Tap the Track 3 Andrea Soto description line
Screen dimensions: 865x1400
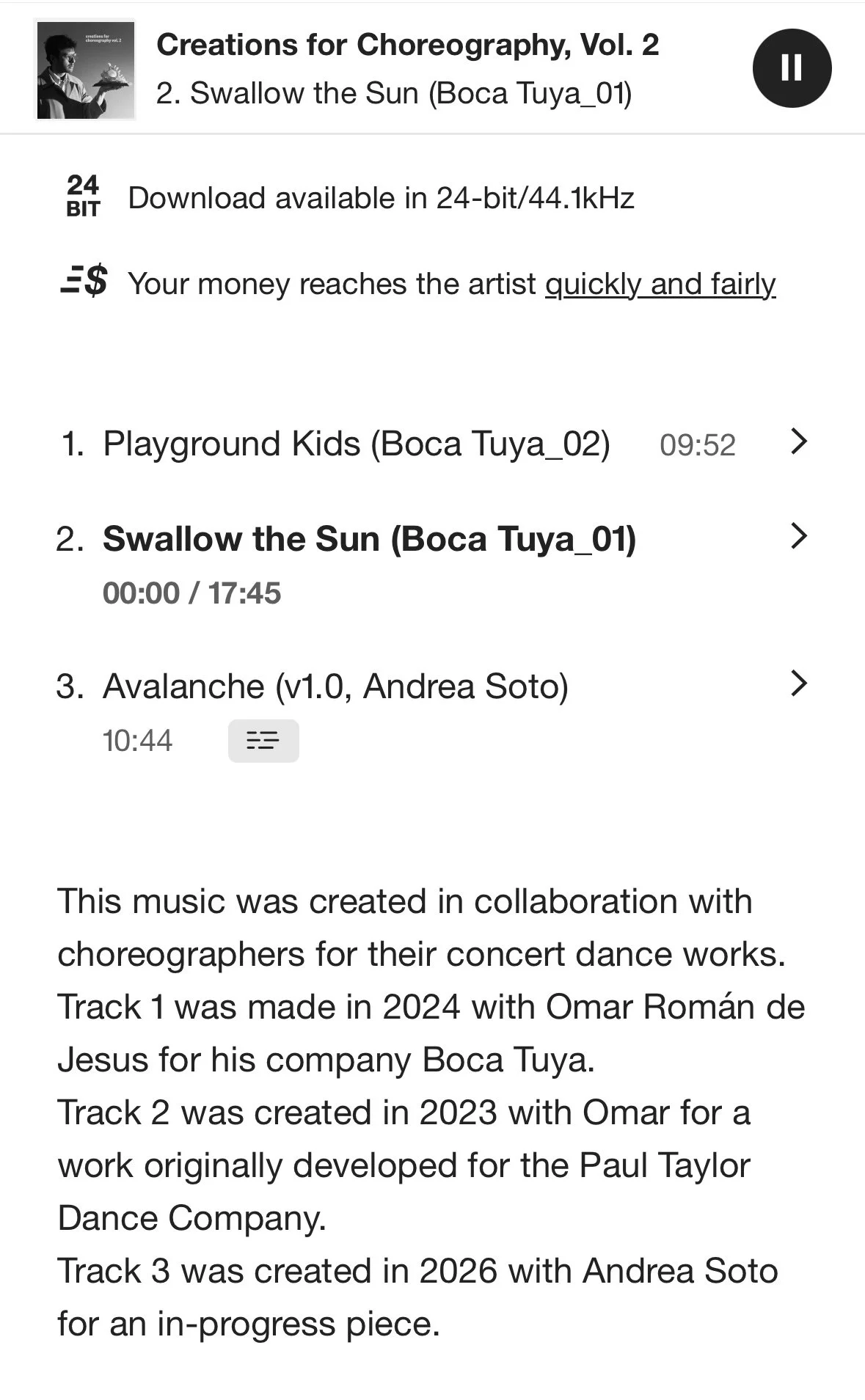click(417, 1297)
